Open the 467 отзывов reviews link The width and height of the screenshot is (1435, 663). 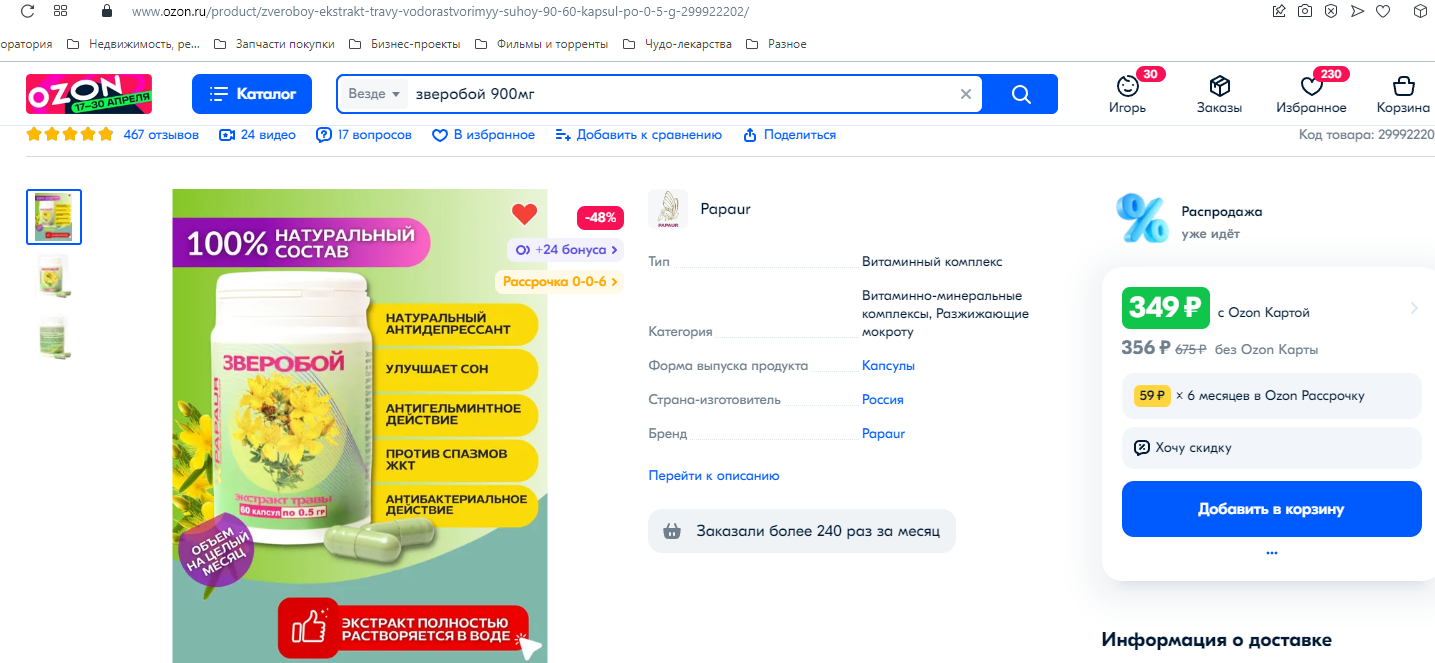pyautogui.click(x=161, y=135)
